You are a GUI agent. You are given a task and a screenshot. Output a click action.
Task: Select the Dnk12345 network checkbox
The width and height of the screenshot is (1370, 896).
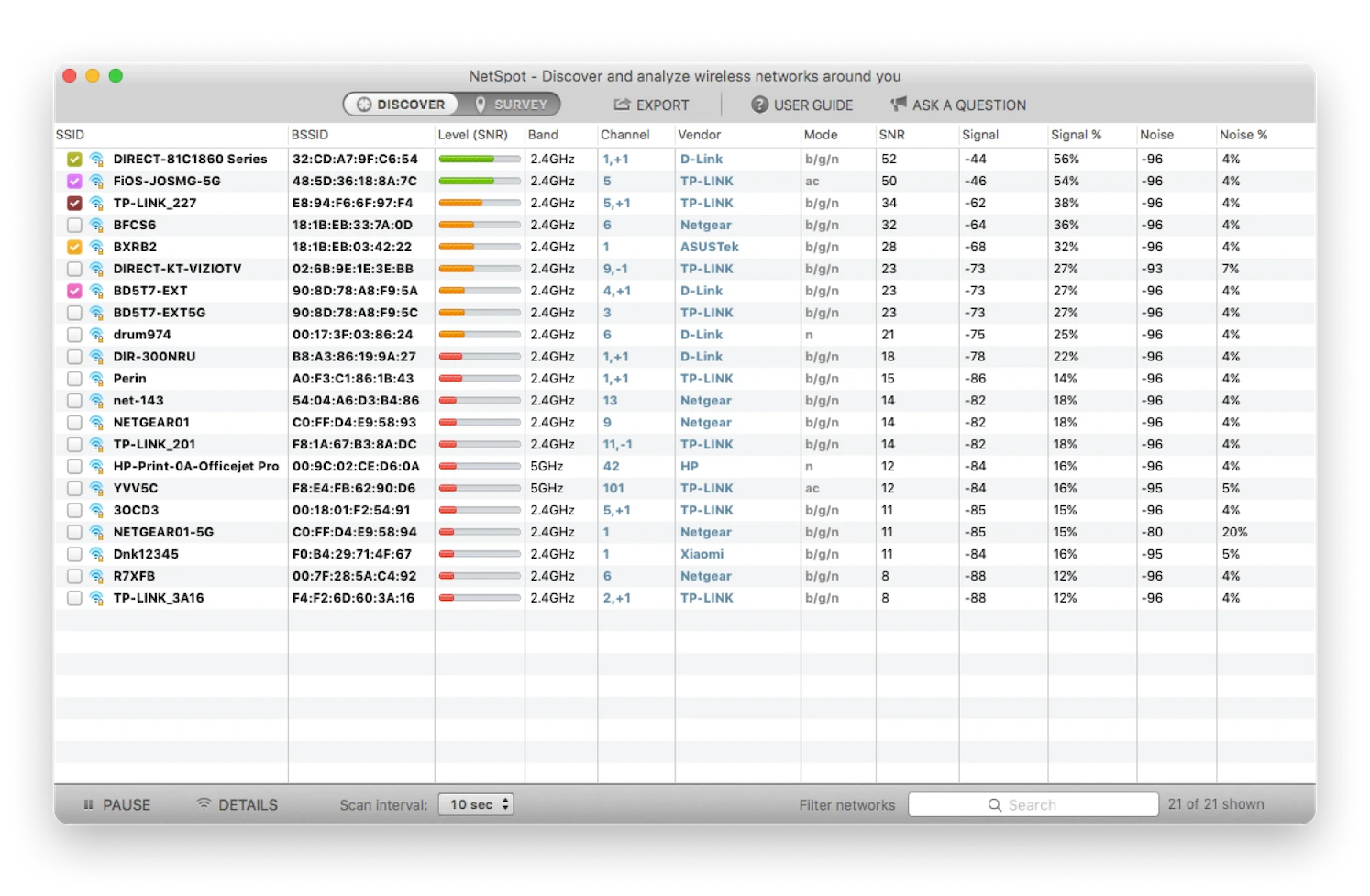click(x=74, y=555)
